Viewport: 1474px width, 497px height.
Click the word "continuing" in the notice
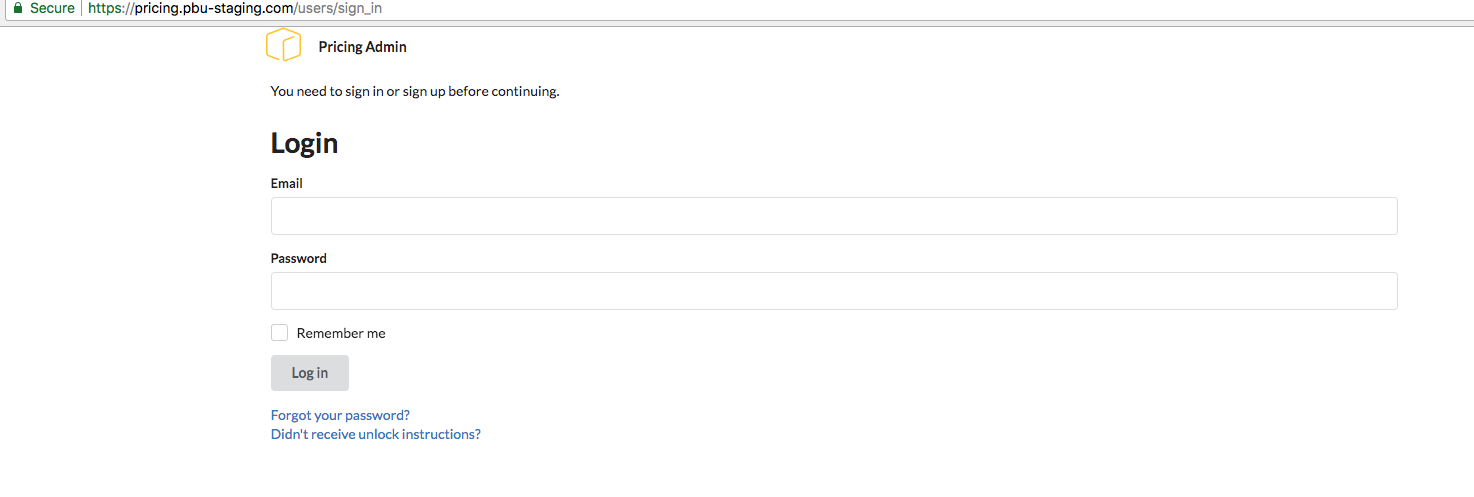pos(520,92)
